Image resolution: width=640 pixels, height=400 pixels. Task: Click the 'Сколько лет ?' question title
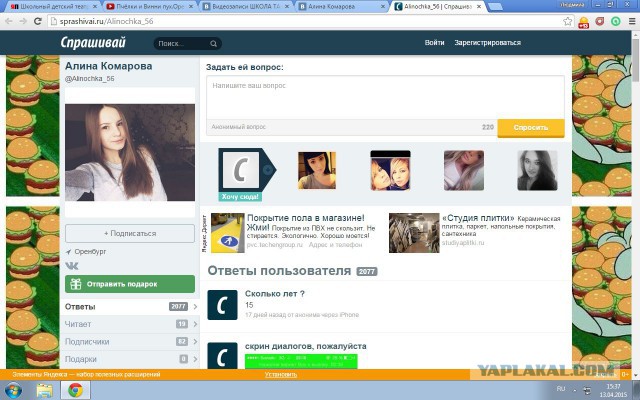(275, 293)
